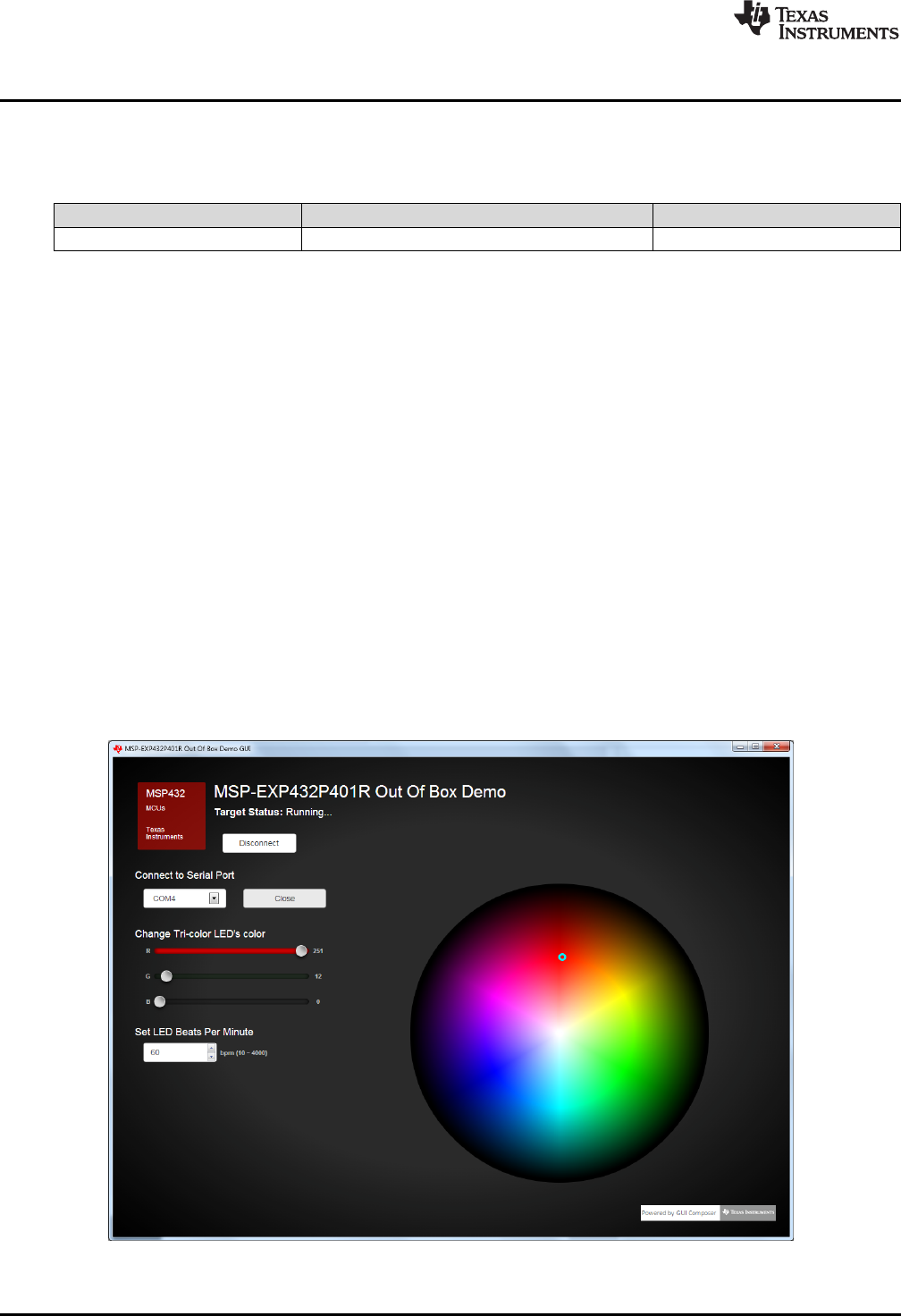This screenshot has height=1316, width=901.
Task: Click the green G slider handle
Action: pyautogui.click(x=166, y=976)
